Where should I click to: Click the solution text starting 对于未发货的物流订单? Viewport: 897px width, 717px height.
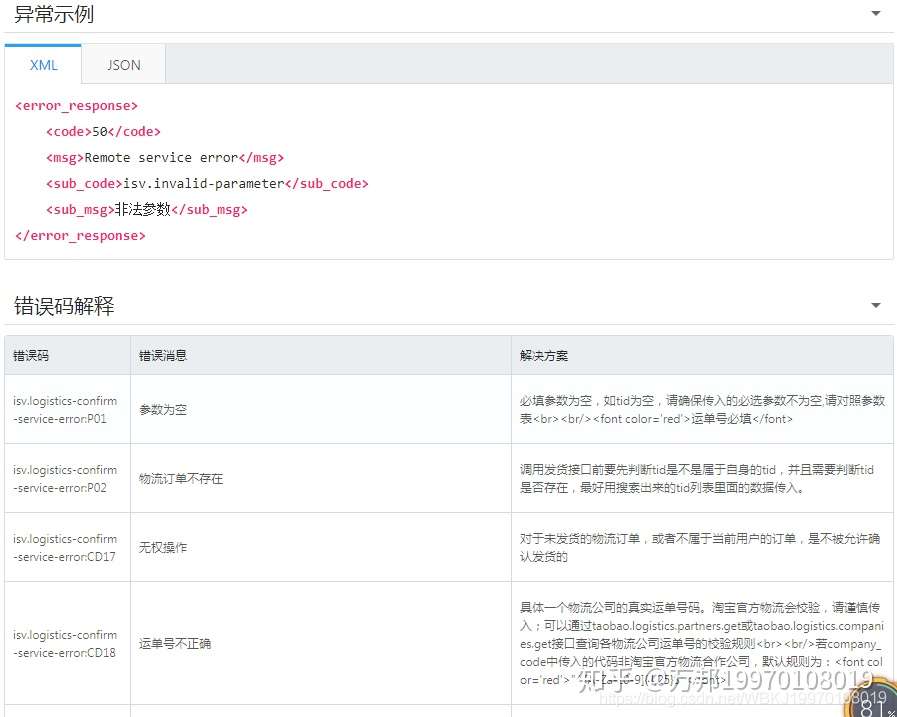point(700,548)
